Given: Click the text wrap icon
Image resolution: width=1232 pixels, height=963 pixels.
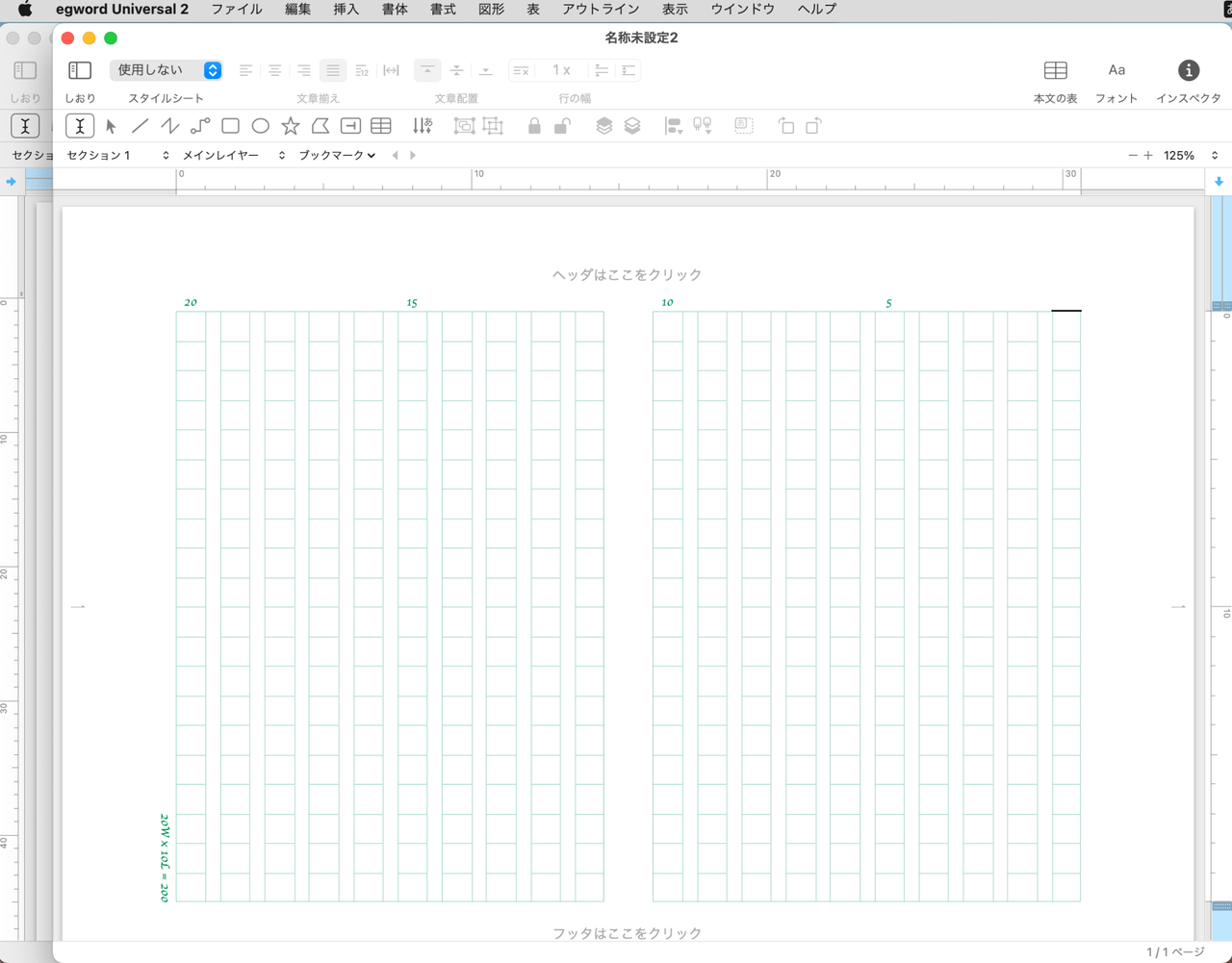Looking at the screenshot, I should [743, 126].
